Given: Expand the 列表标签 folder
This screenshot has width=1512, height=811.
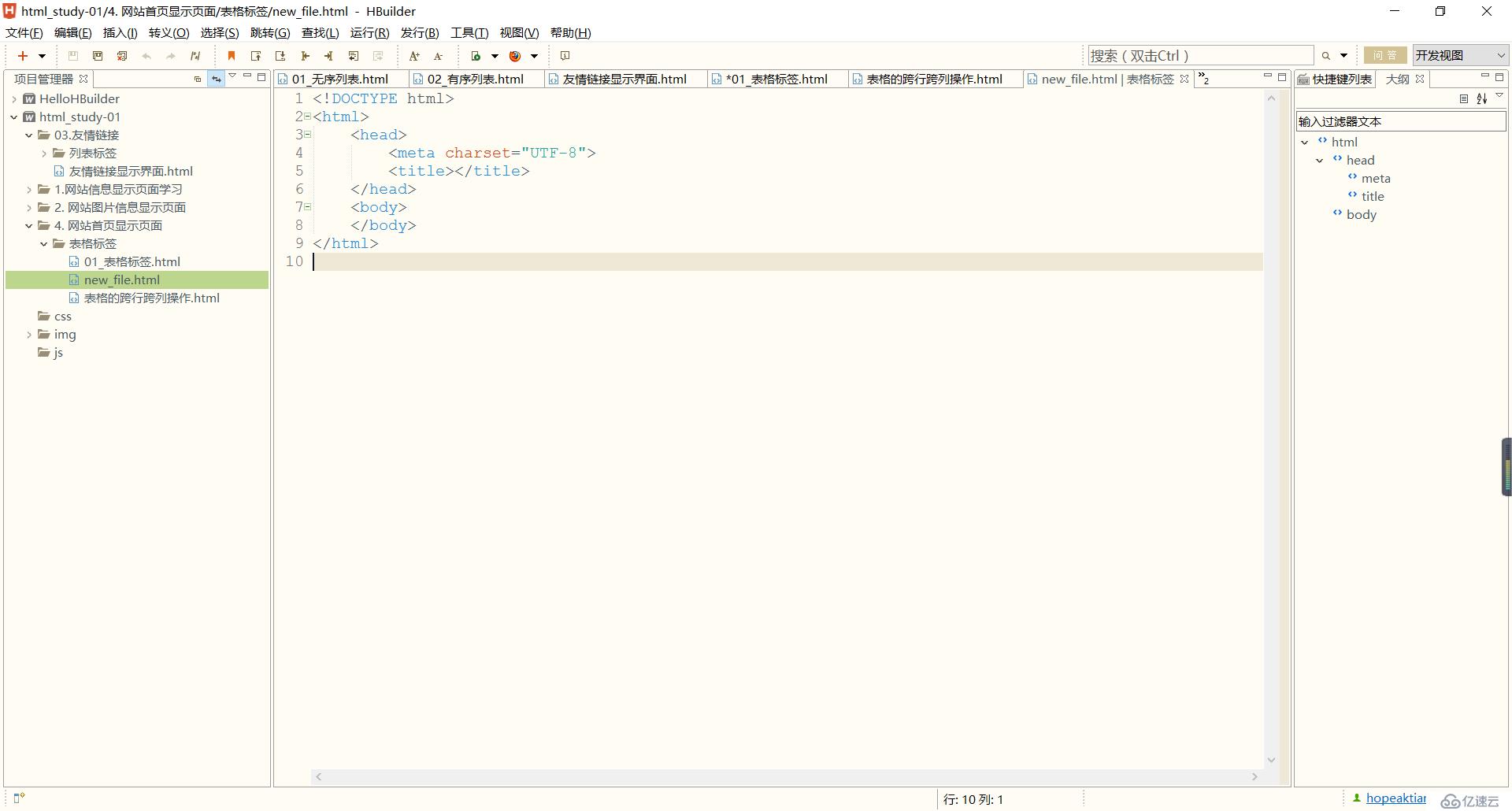Looking at the screenshot, I should tap(44, 154).
